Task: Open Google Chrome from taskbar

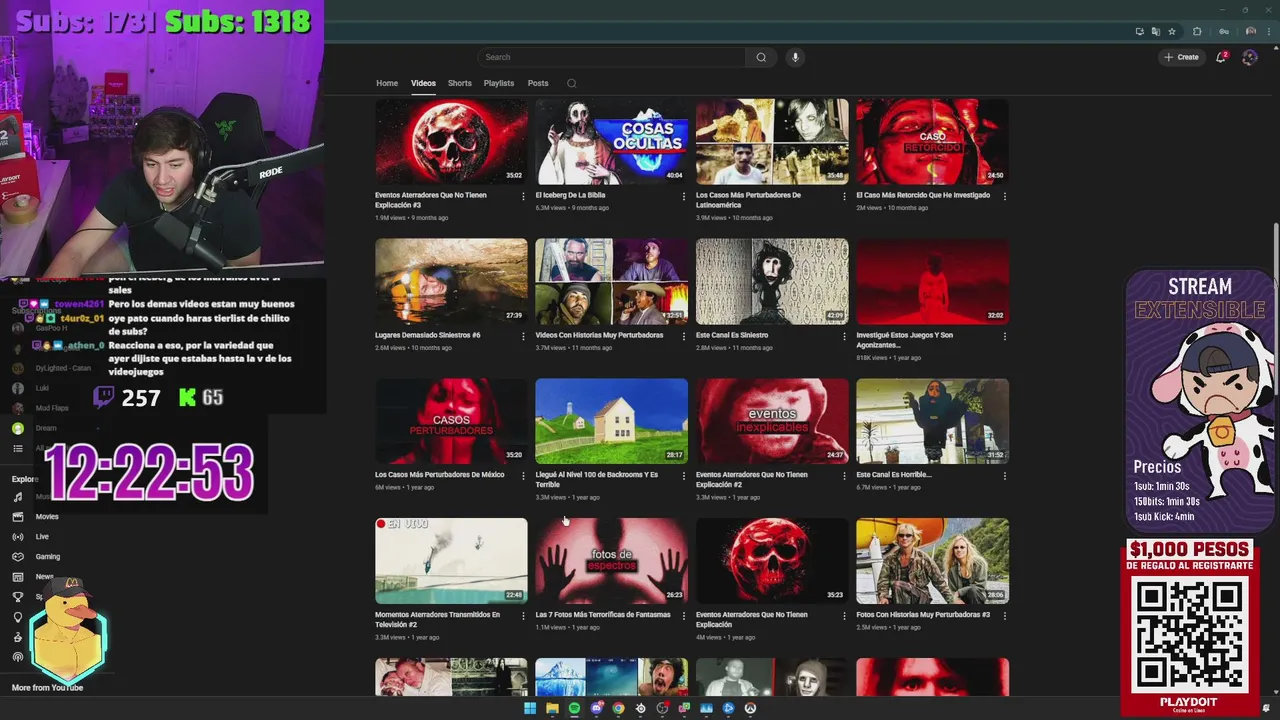Action: (x=618, y=708)
